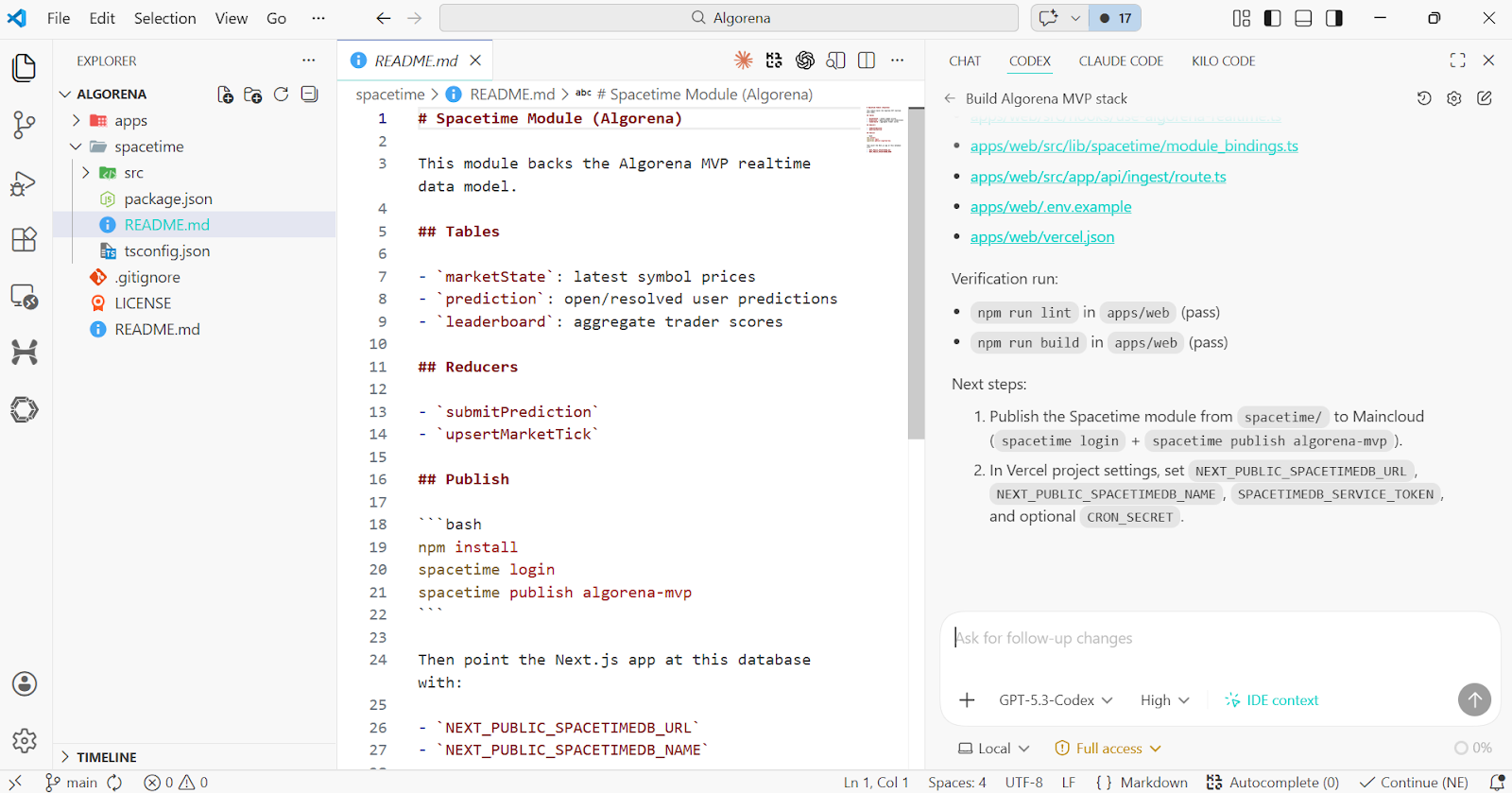
Task: Click the Ask for follow-up changes input
Action: point(1219,639)
